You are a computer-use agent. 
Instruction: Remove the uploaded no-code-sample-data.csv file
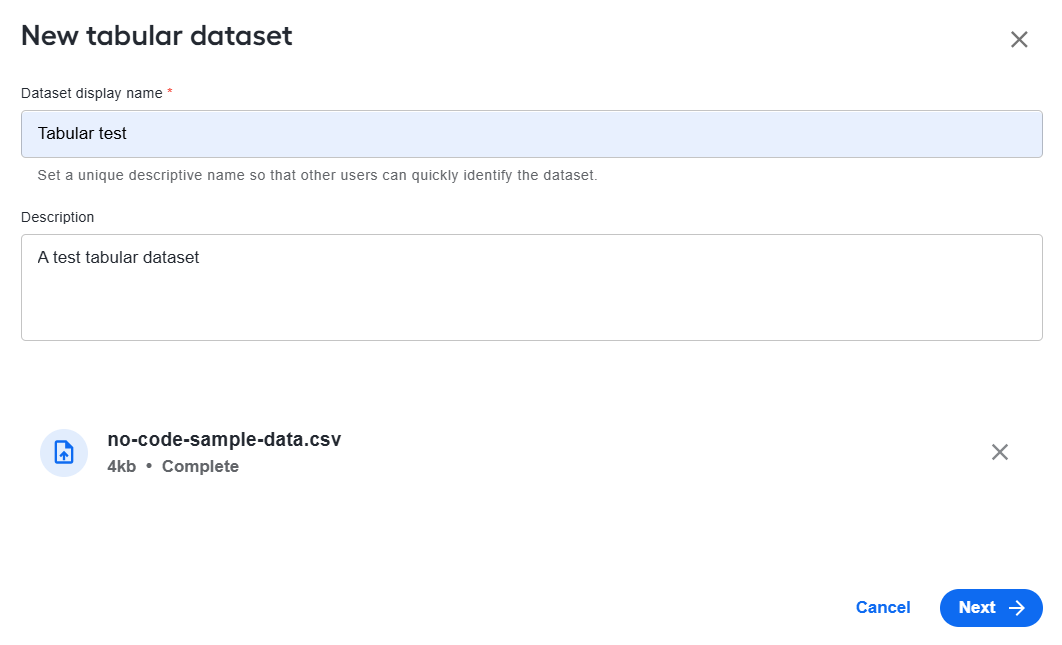(x=1000, y=452)
